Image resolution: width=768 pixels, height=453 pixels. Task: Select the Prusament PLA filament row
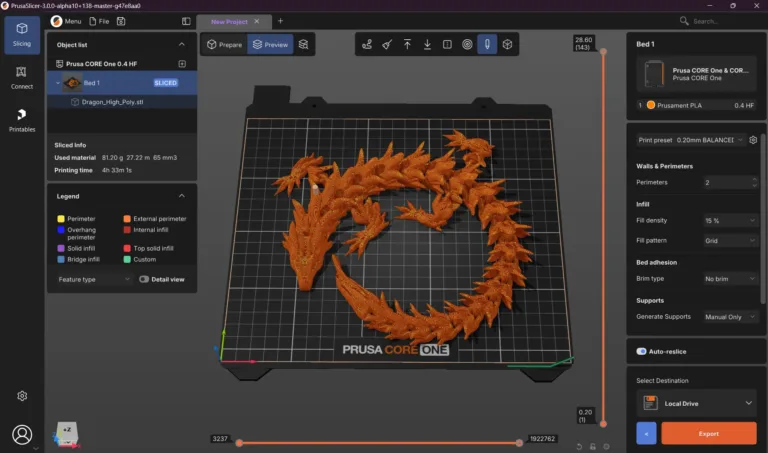point(697,105)
